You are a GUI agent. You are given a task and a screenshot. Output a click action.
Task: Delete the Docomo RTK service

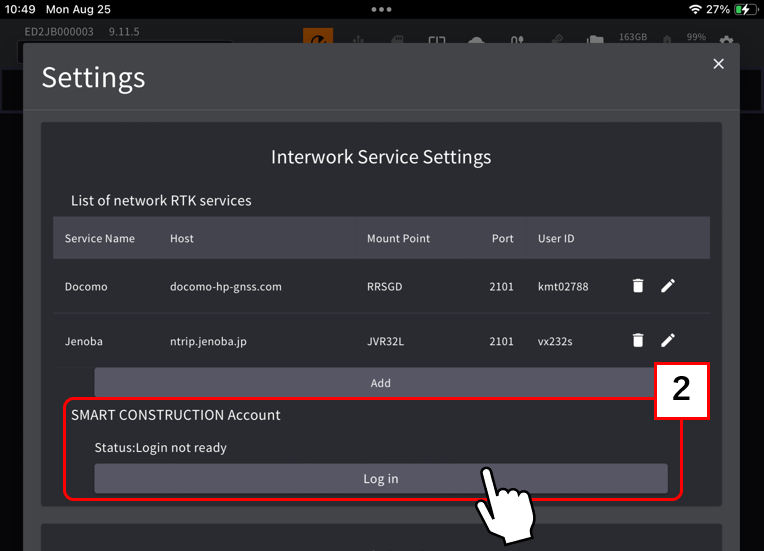coord(638,285)
